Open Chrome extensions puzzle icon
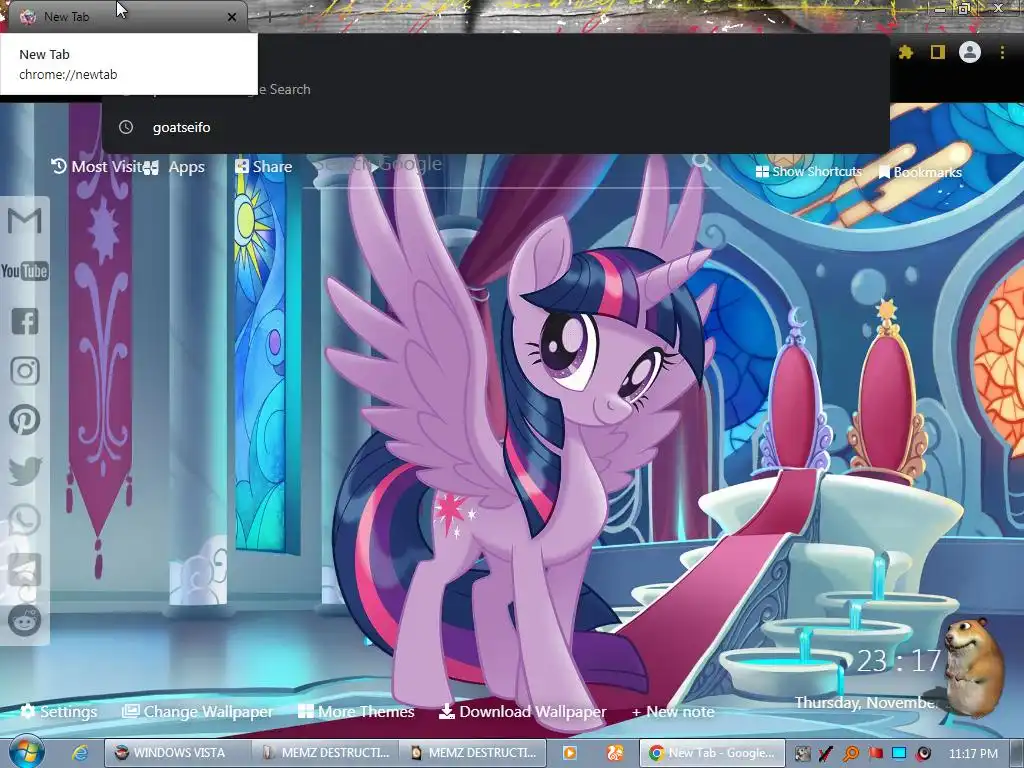 905,52
